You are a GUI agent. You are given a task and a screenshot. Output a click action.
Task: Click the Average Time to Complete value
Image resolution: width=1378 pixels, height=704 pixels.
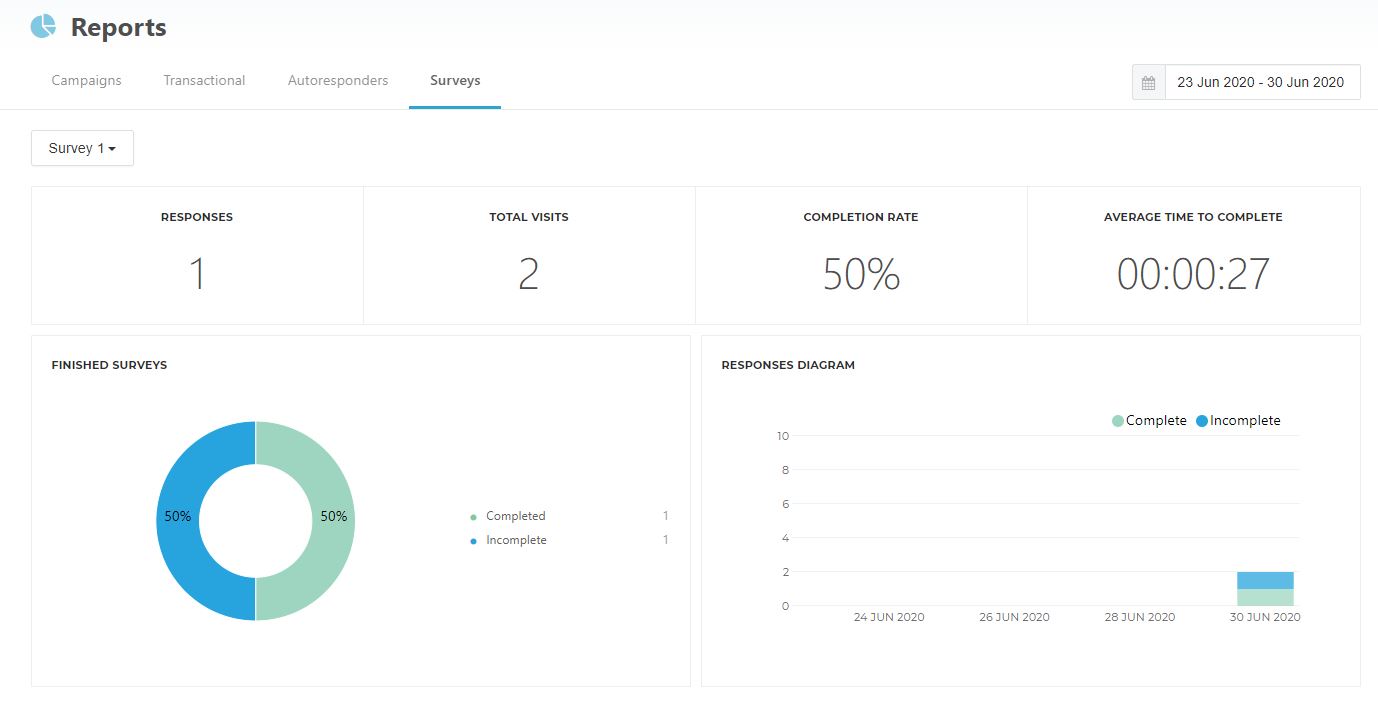point(1192,274)
